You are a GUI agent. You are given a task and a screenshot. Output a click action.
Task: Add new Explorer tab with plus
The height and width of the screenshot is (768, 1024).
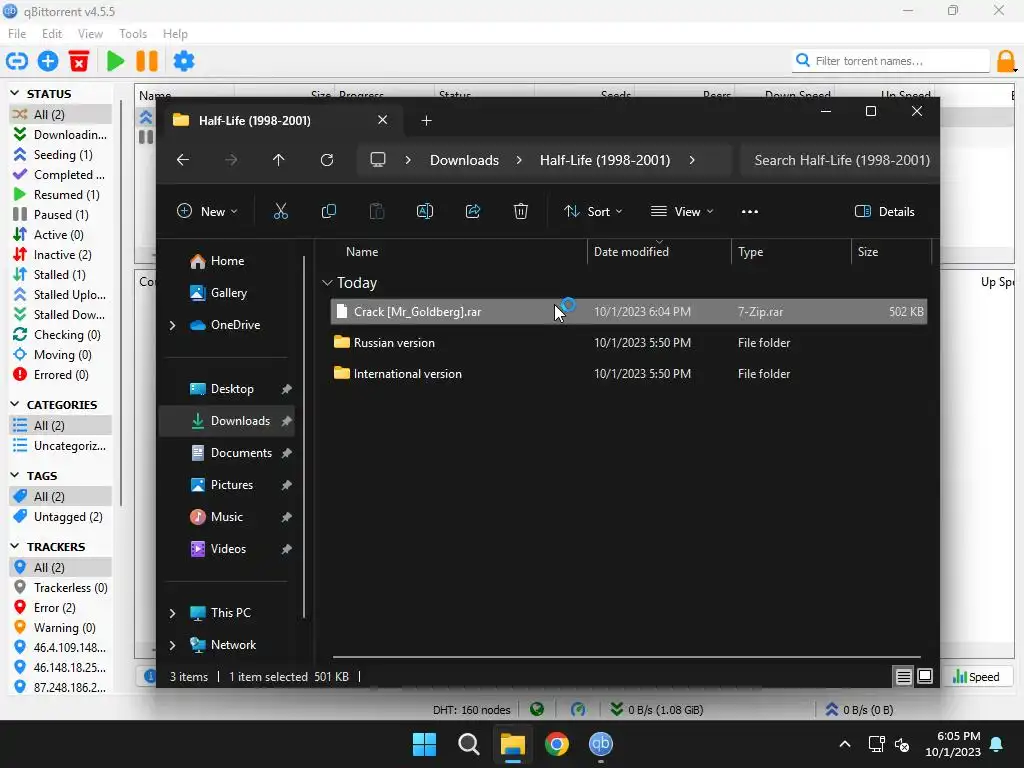426,120
